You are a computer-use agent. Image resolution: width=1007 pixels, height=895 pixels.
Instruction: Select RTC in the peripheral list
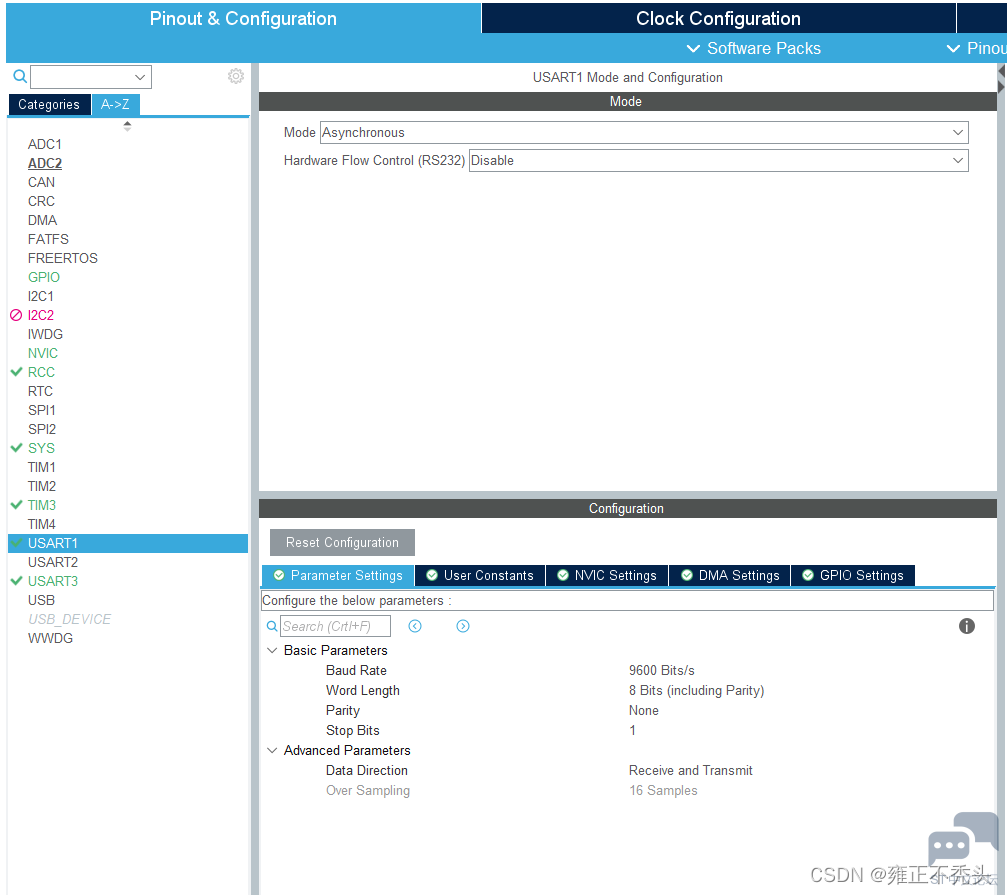click(x=40, y=391)
